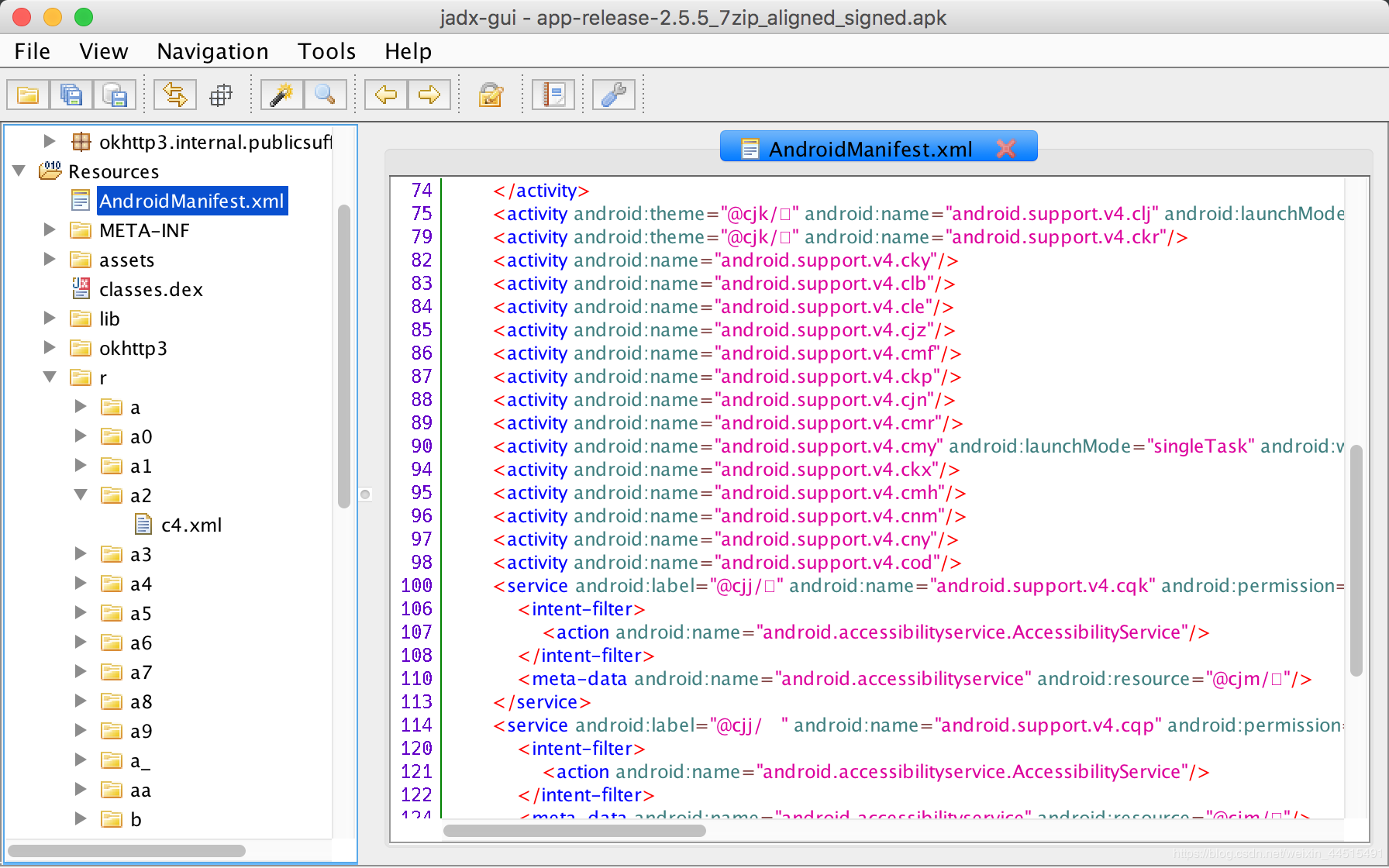Open the Help menu
Viewport: 1389px width, 868px height.
coord(408,51)
